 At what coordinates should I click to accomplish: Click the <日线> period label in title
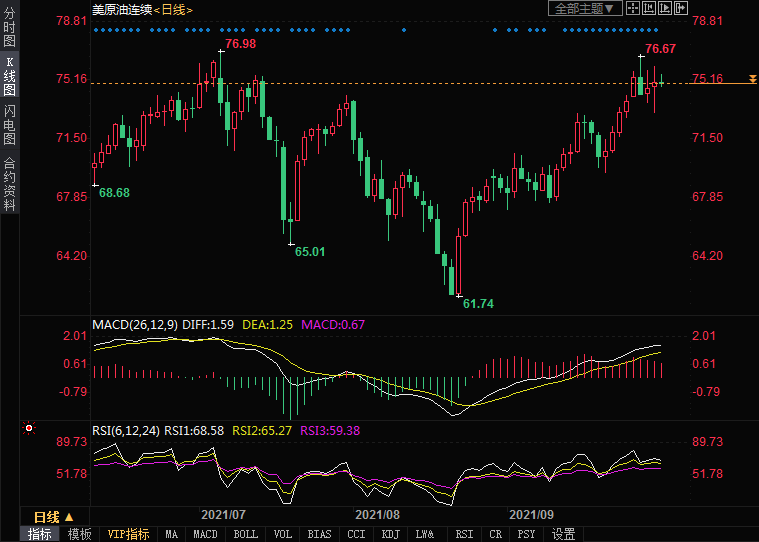coord(174,9)
